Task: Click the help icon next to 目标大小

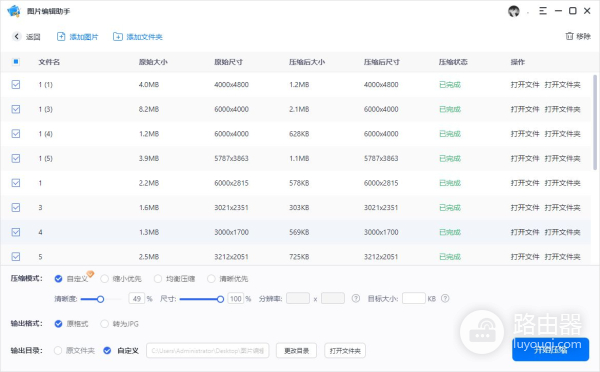Action: pos(445,299)
